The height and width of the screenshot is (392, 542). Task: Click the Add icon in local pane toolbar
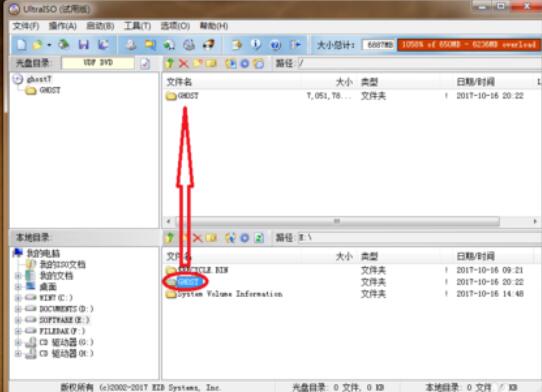click(x=231, y=237)
